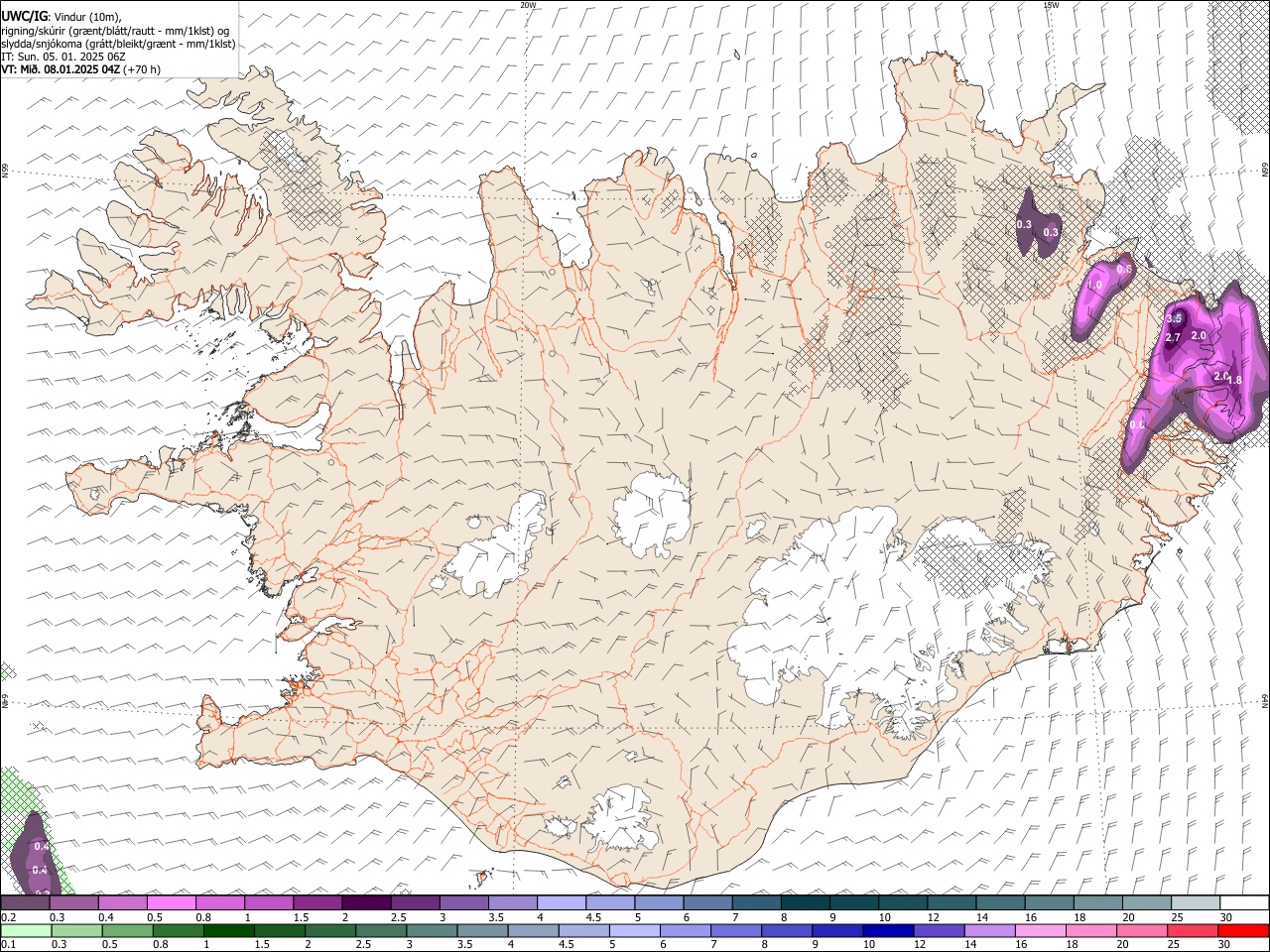This screenshot has width=1270, height=952.
Task: Click the '3.5' precipitation value on the map
Action: click(1175, 318)
